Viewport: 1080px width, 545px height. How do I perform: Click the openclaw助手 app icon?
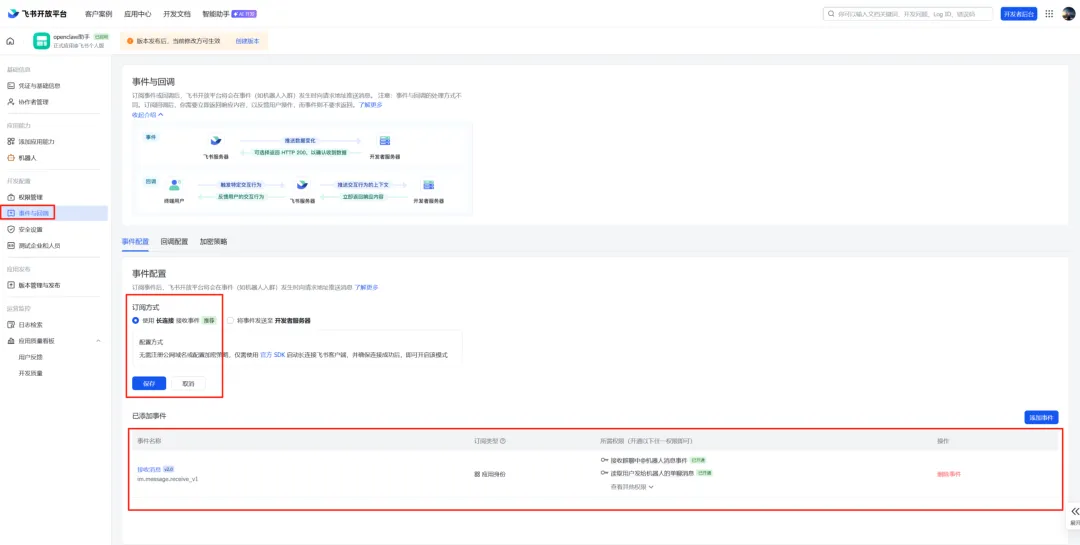(41, 41)
